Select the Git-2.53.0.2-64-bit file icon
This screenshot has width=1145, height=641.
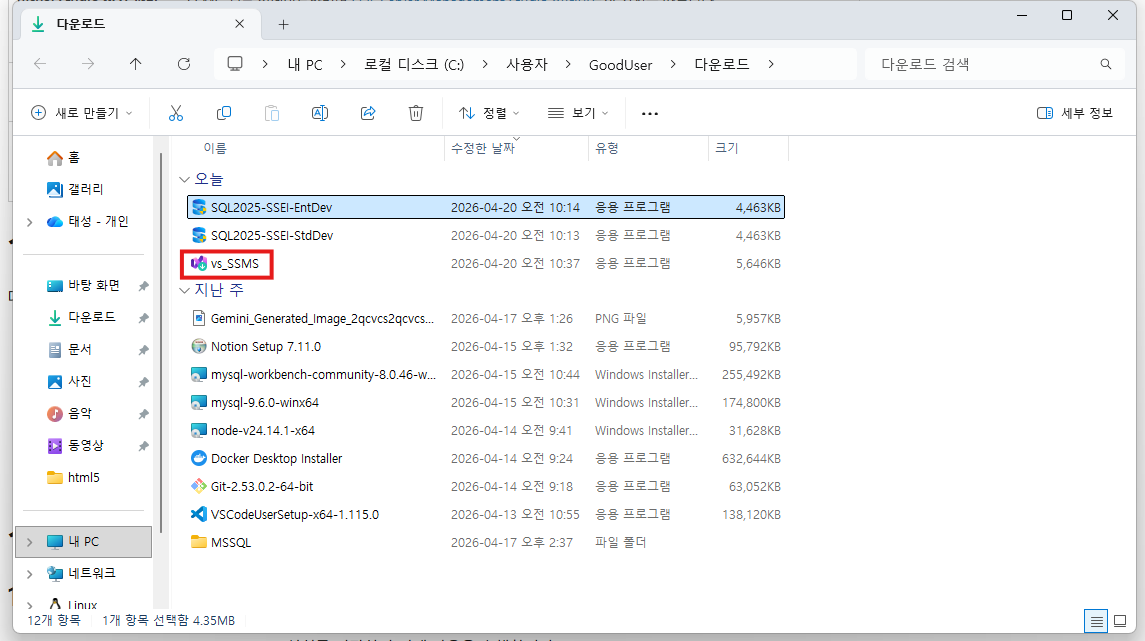pyautogui.click(x=199, y=486)
